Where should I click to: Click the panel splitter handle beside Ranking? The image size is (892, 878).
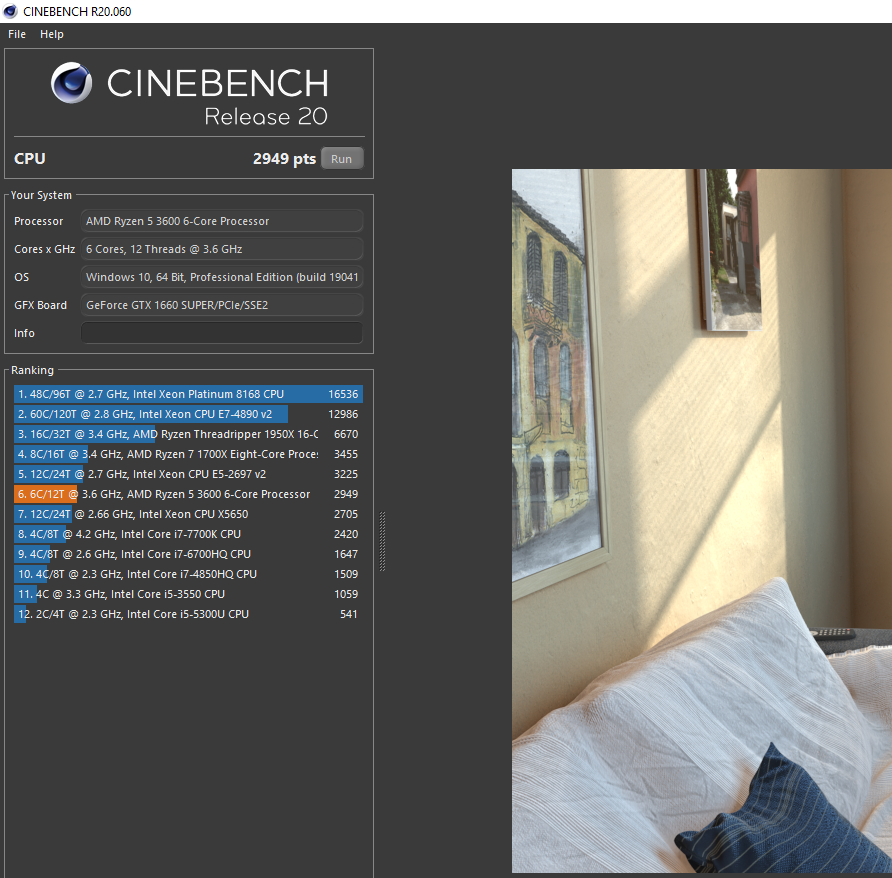click(382, 541)
